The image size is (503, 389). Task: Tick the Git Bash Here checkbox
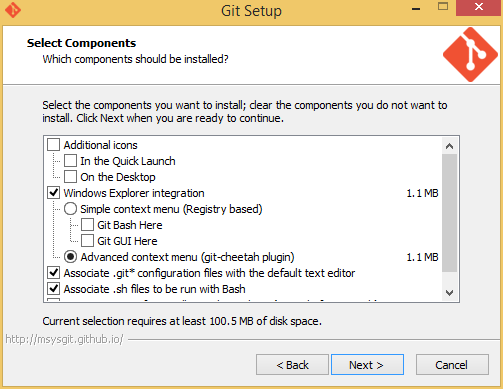pyautogui.click(x=87, y=225)
